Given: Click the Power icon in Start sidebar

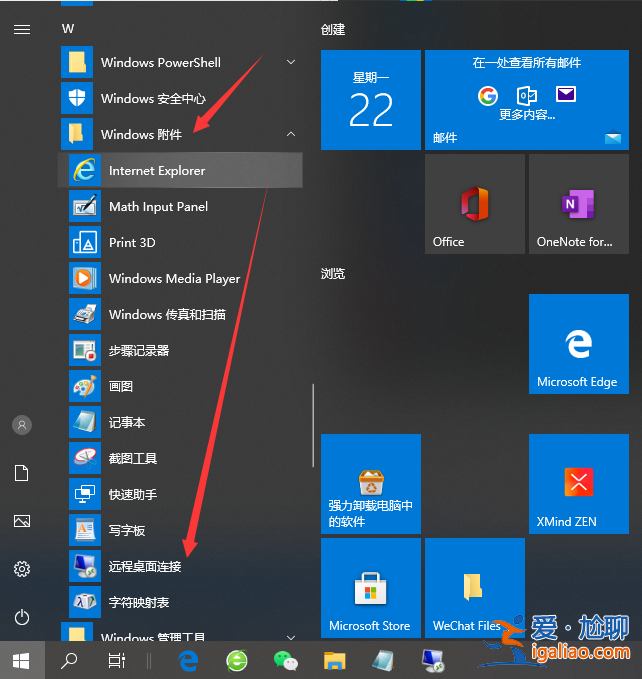Looking at the screenshot, I should tap(22, 617).
